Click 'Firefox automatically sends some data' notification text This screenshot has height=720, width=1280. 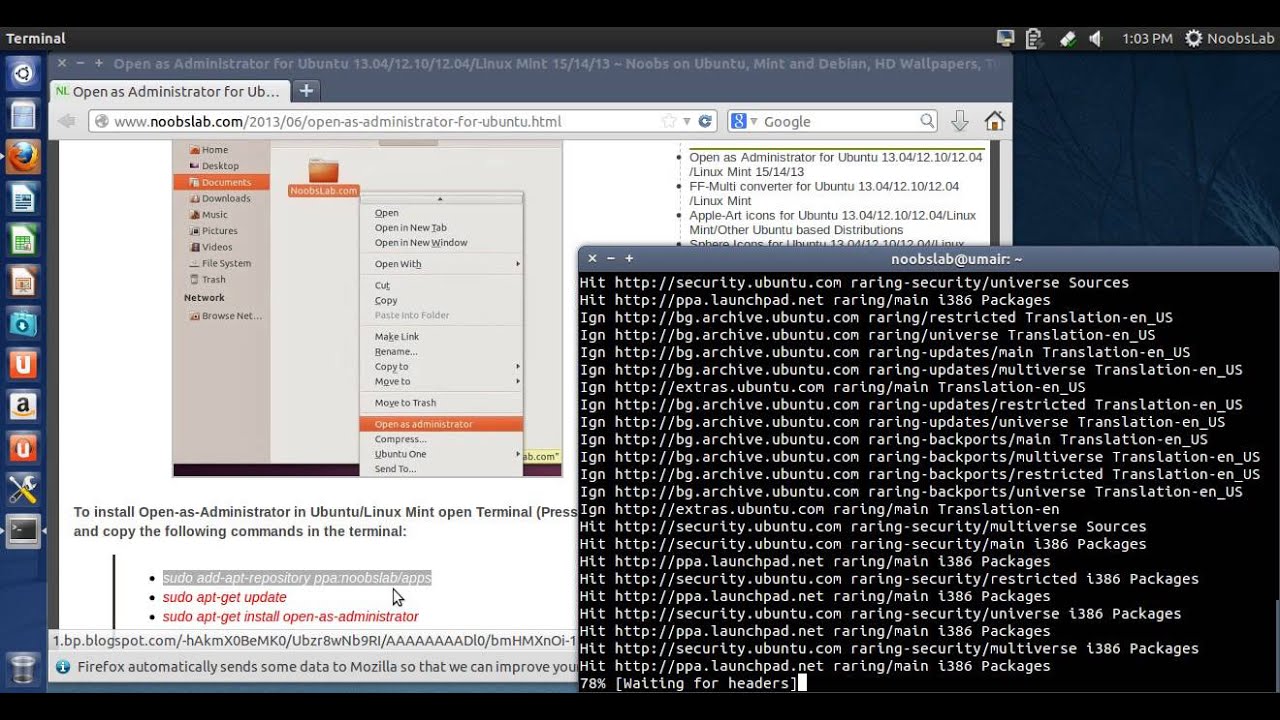click(x=327, y=667)
